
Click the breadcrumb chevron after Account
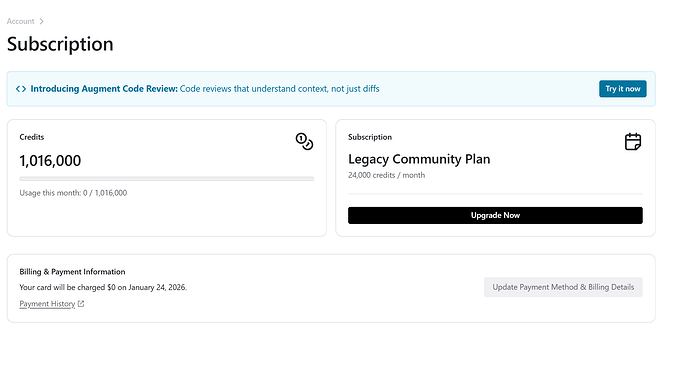(41, 21)
